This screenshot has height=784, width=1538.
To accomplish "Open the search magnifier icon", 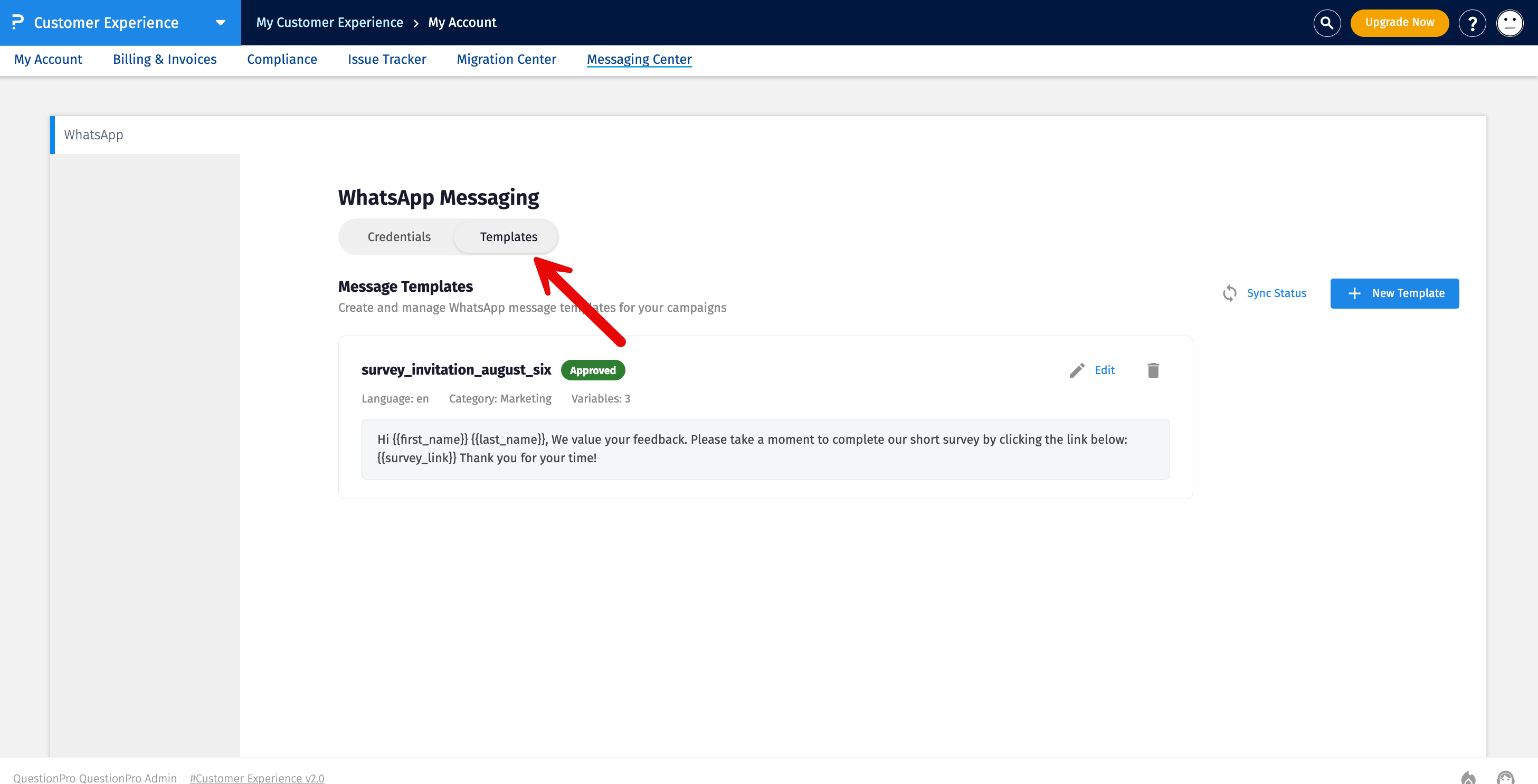I will point(1327,23).
